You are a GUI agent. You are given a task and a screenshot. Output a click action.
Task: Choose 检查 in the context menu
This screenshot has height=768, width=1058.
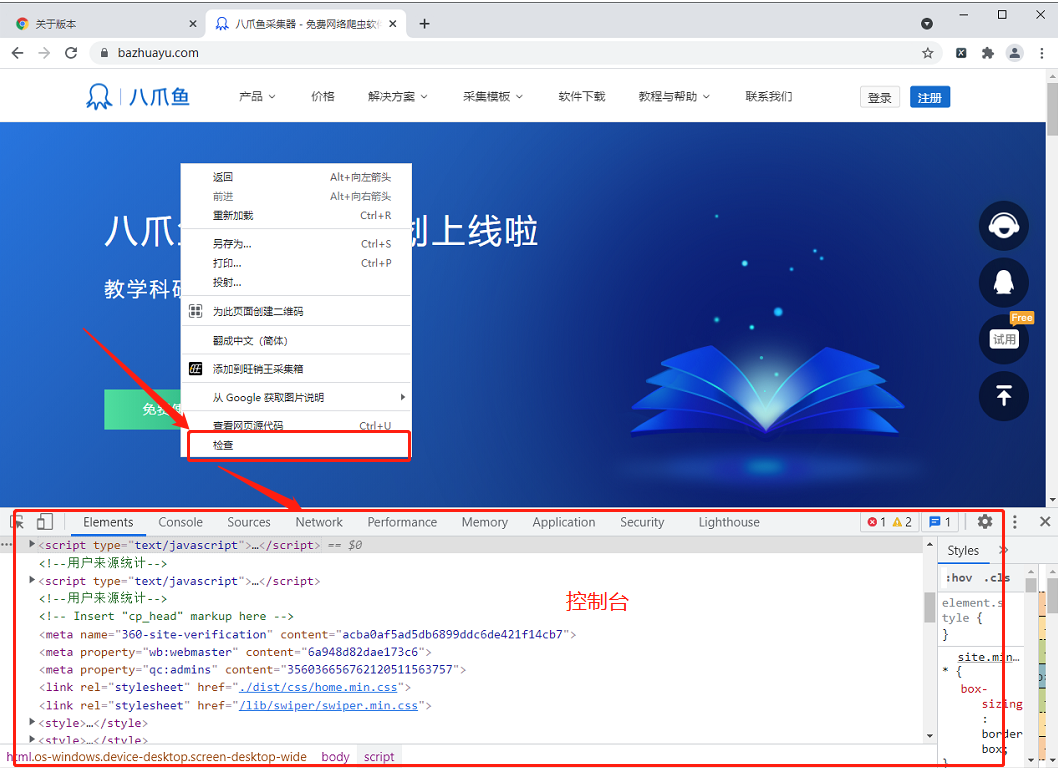(x=296, y=445)
